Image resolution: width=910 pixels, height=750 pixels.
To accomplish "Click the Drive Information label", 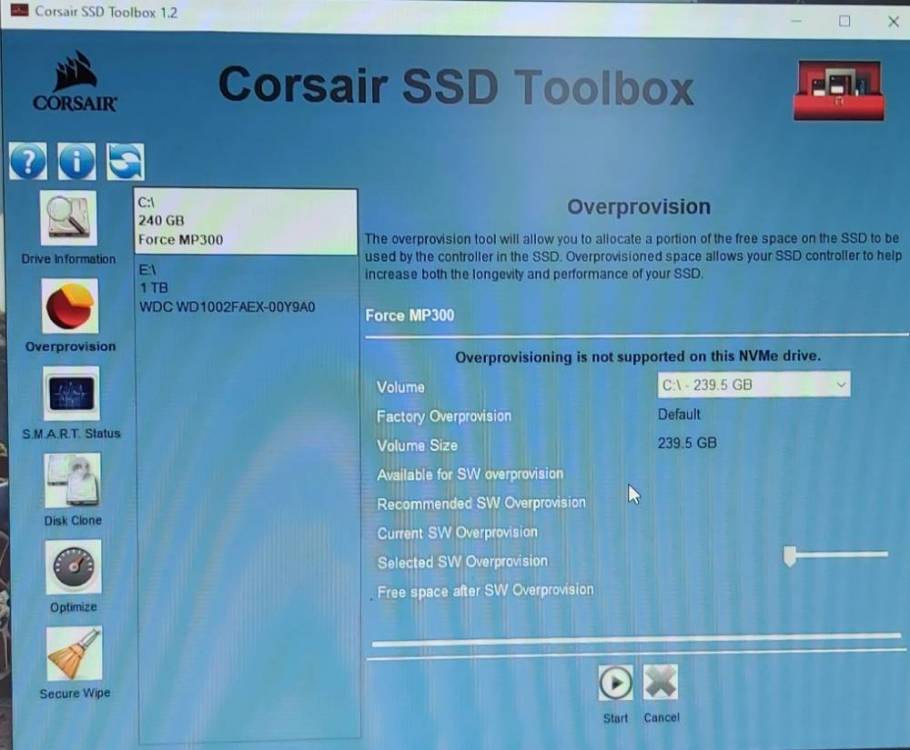I will click(68, 259).
